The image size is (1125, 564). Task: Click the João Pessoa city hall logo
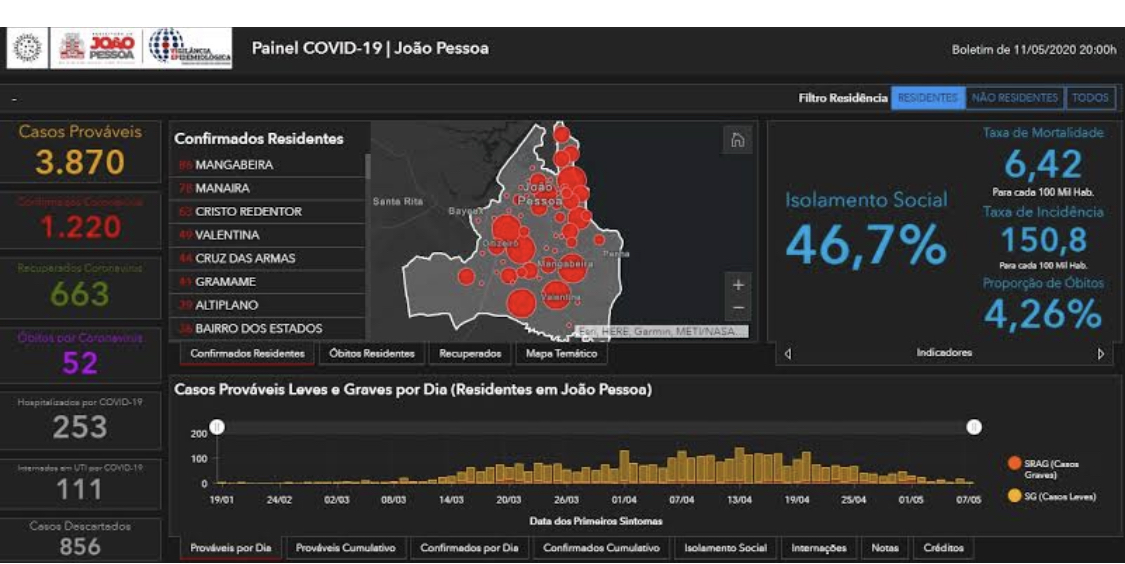pyautogui.click(x=98, y=47)
